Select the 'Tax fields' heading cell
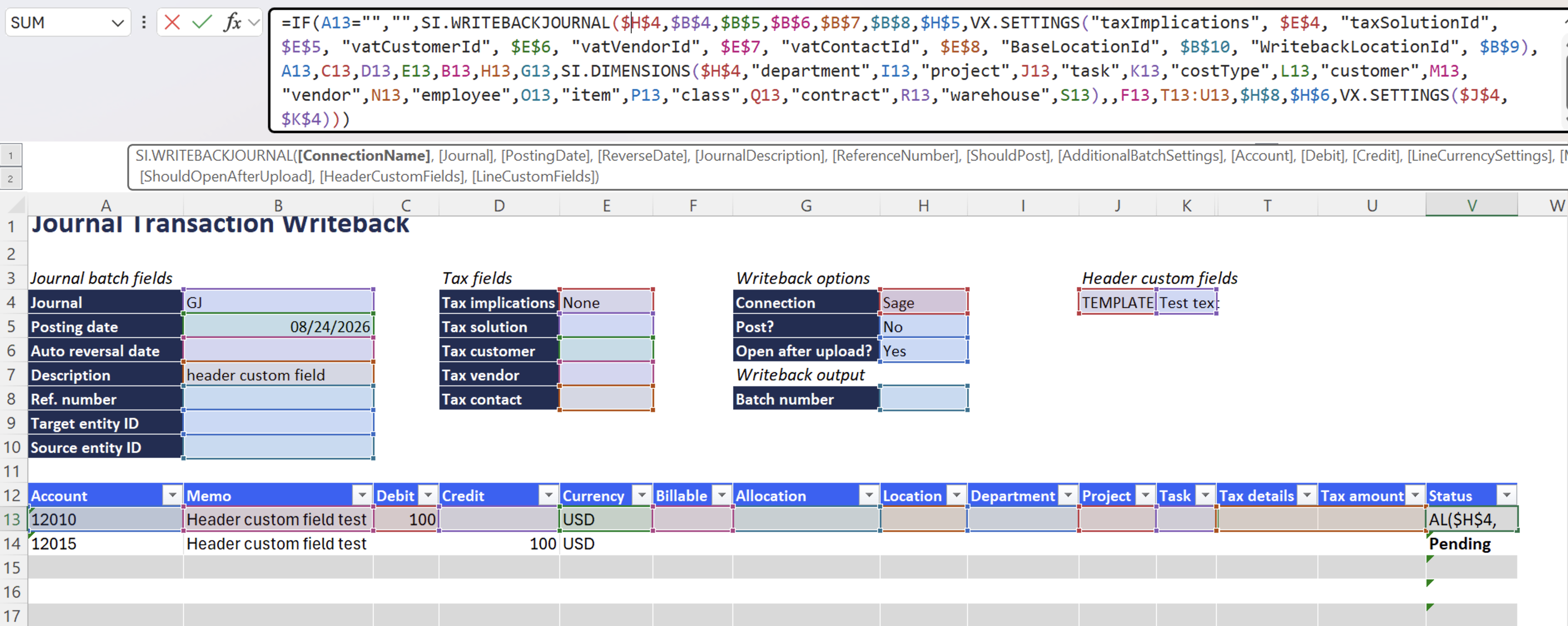Viewport: 1568px width, 626px height. tap(477, 278)
